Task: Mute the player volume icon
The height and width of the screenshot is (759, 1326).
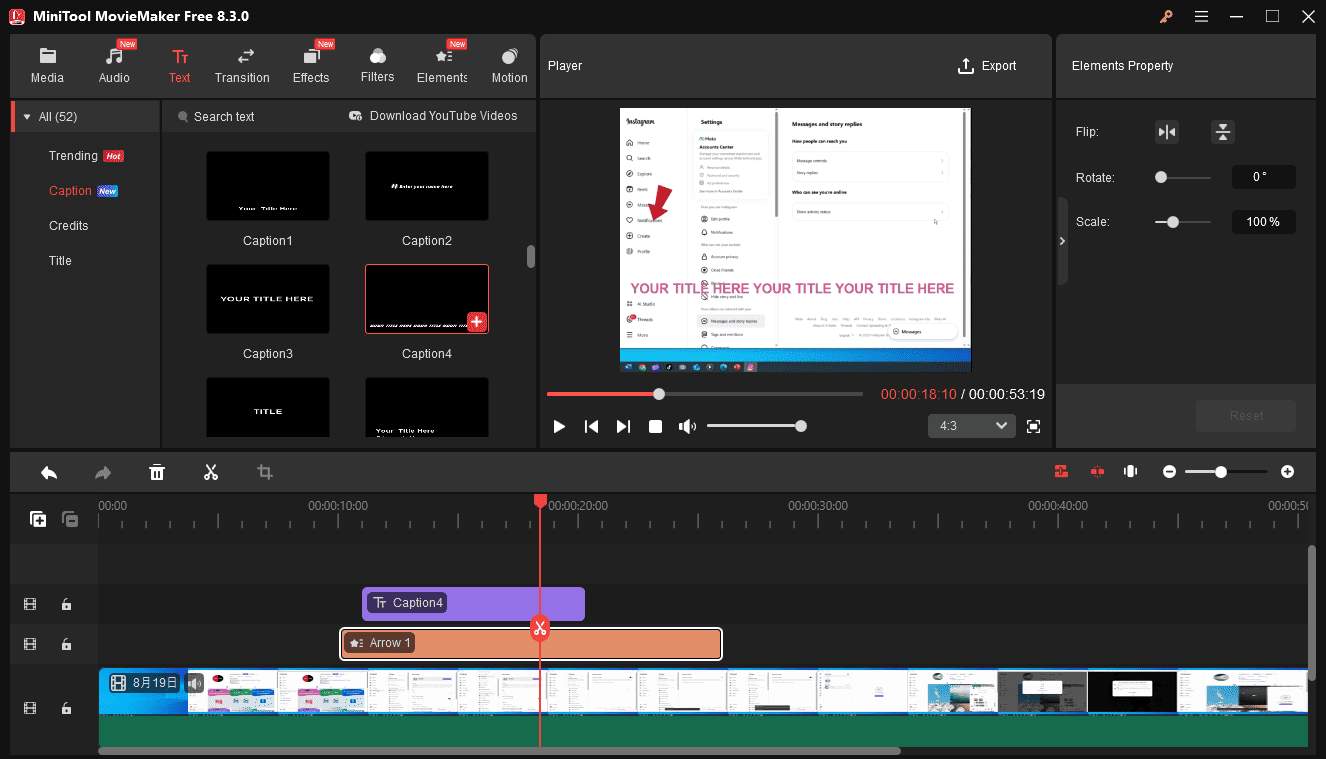Action: click(687, 427)
